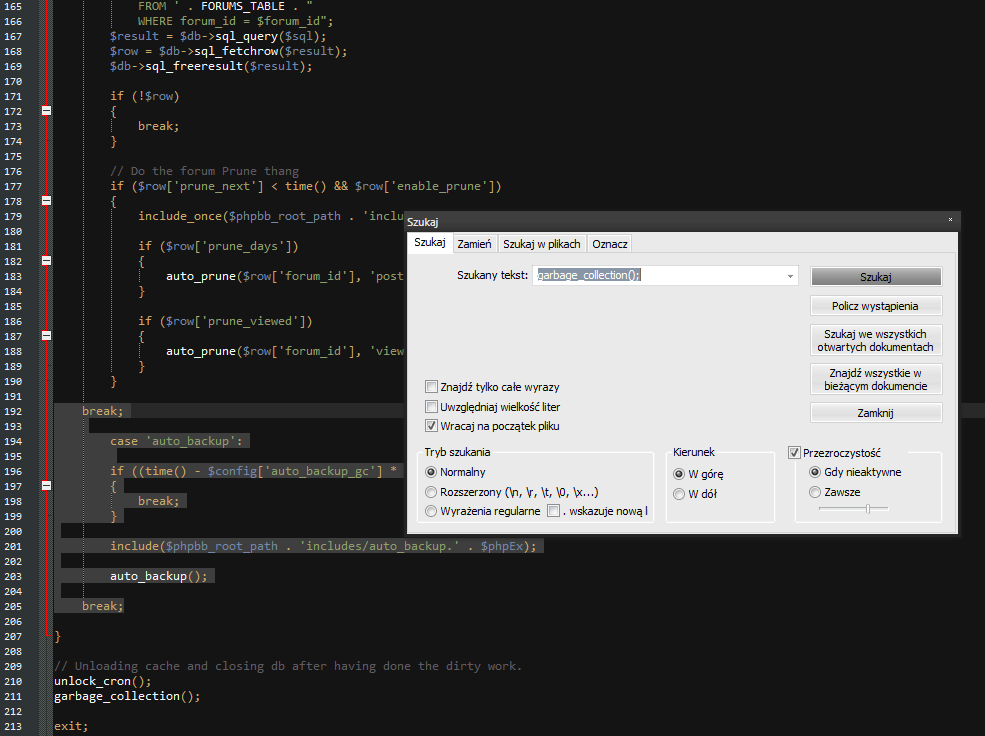Click the 'Unloading cache and closing db' comment
Viewport: 985px width, 736px height.
pyautogui.click(x=288, y=666)
